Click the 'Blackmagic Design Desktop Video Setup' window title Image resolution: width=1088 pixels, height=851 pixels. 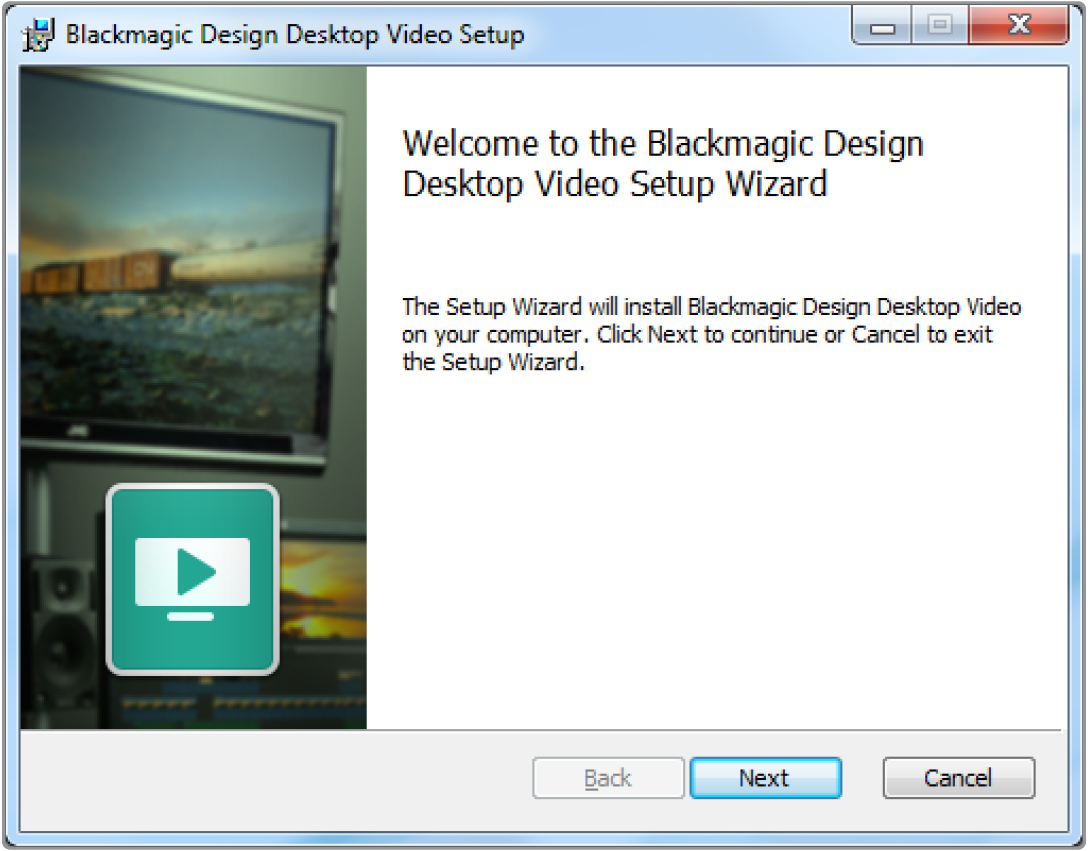point(295,35)
